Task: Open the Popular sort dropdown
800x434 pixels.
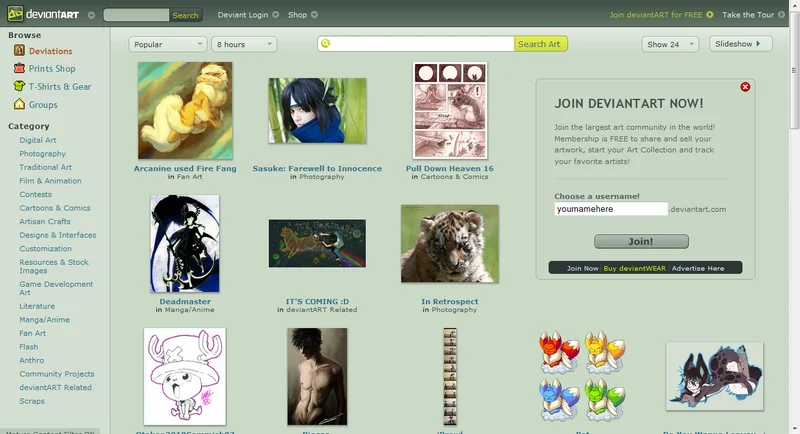Action: [167, 44]
